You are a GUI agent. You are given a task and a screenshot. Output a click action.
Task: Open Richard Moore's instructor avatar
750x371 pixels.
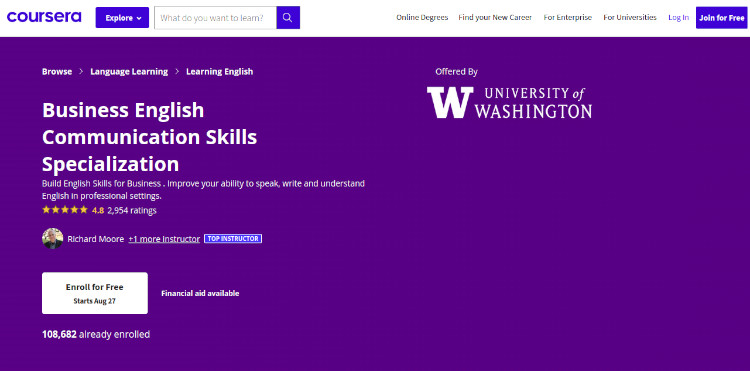point(53,239)
